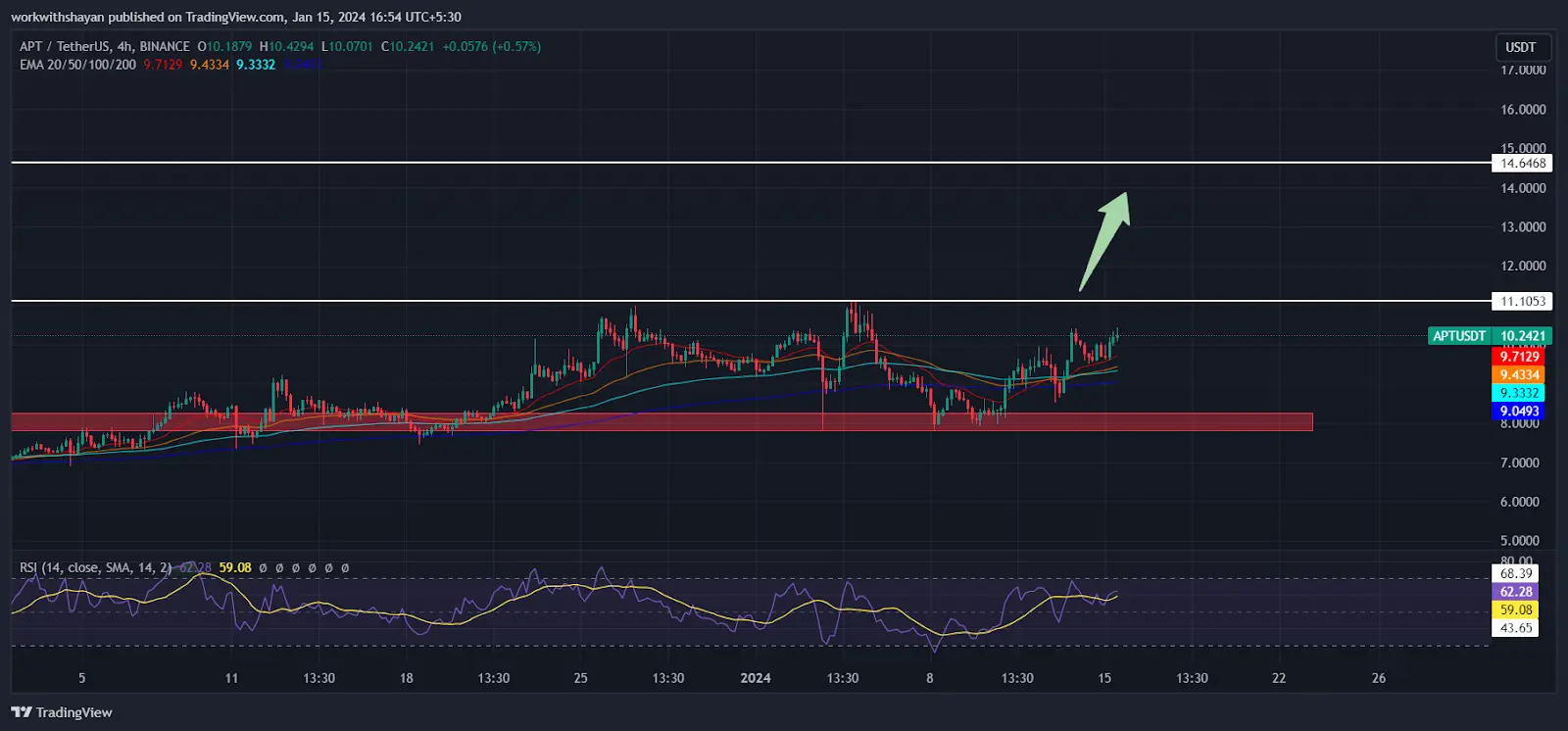The height and width of the screenshot is (731, 1568).
Task: Select the 11.1053 horizontal line price tag
Action: point(1523,301)
